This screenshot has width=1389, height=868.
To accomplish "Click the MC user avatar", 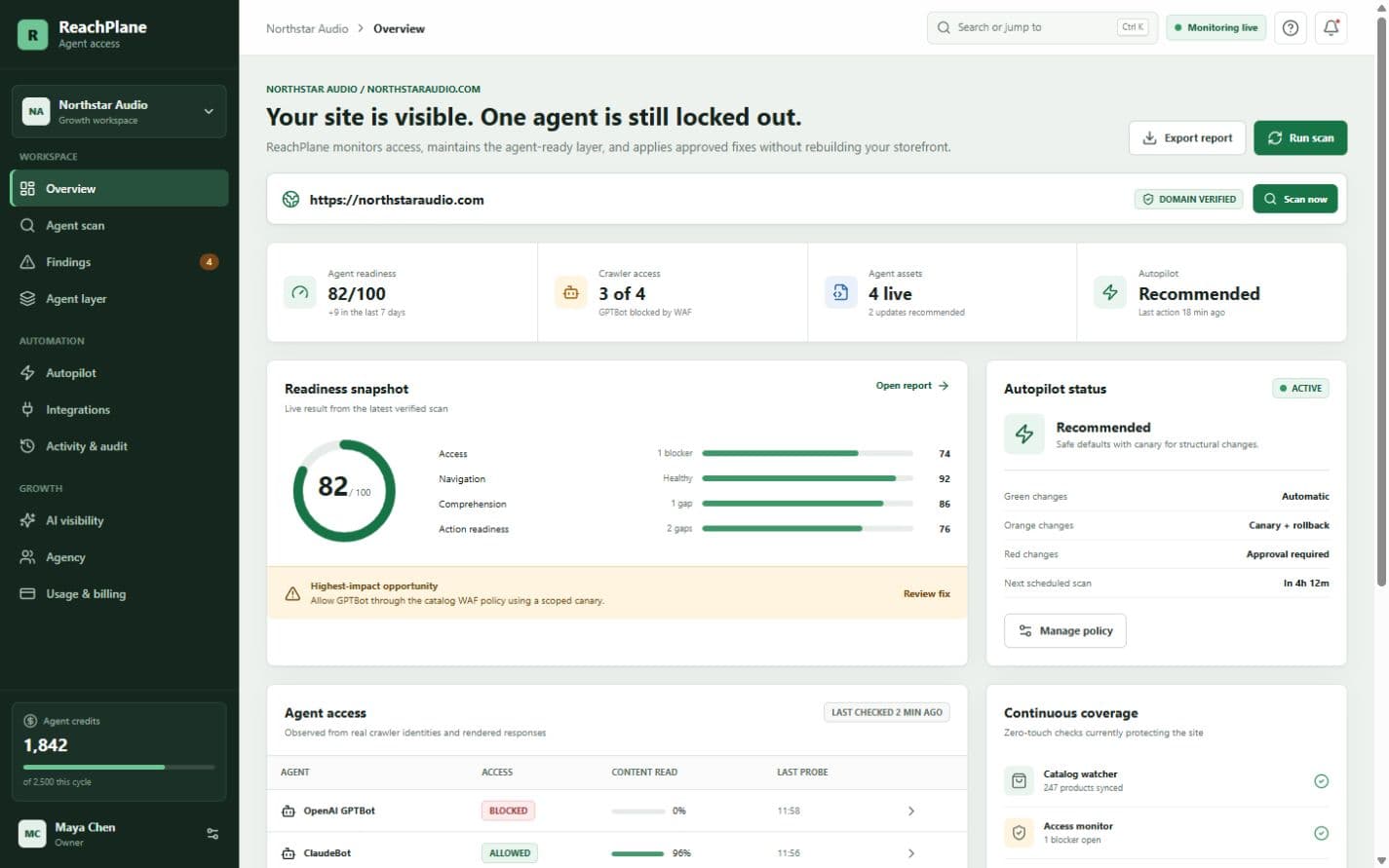I will [x=32, y=834].
